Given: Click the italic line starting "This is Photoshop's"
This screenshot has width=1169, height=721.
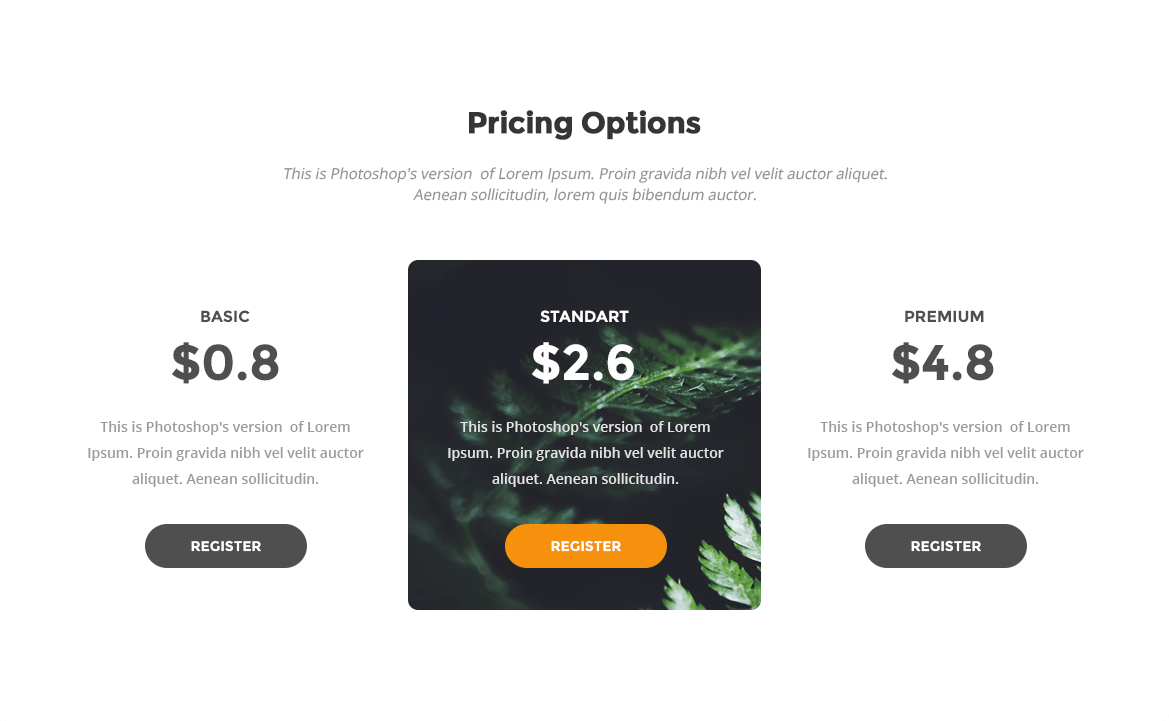Looking at the screenshot, I should tap(585, 174).
